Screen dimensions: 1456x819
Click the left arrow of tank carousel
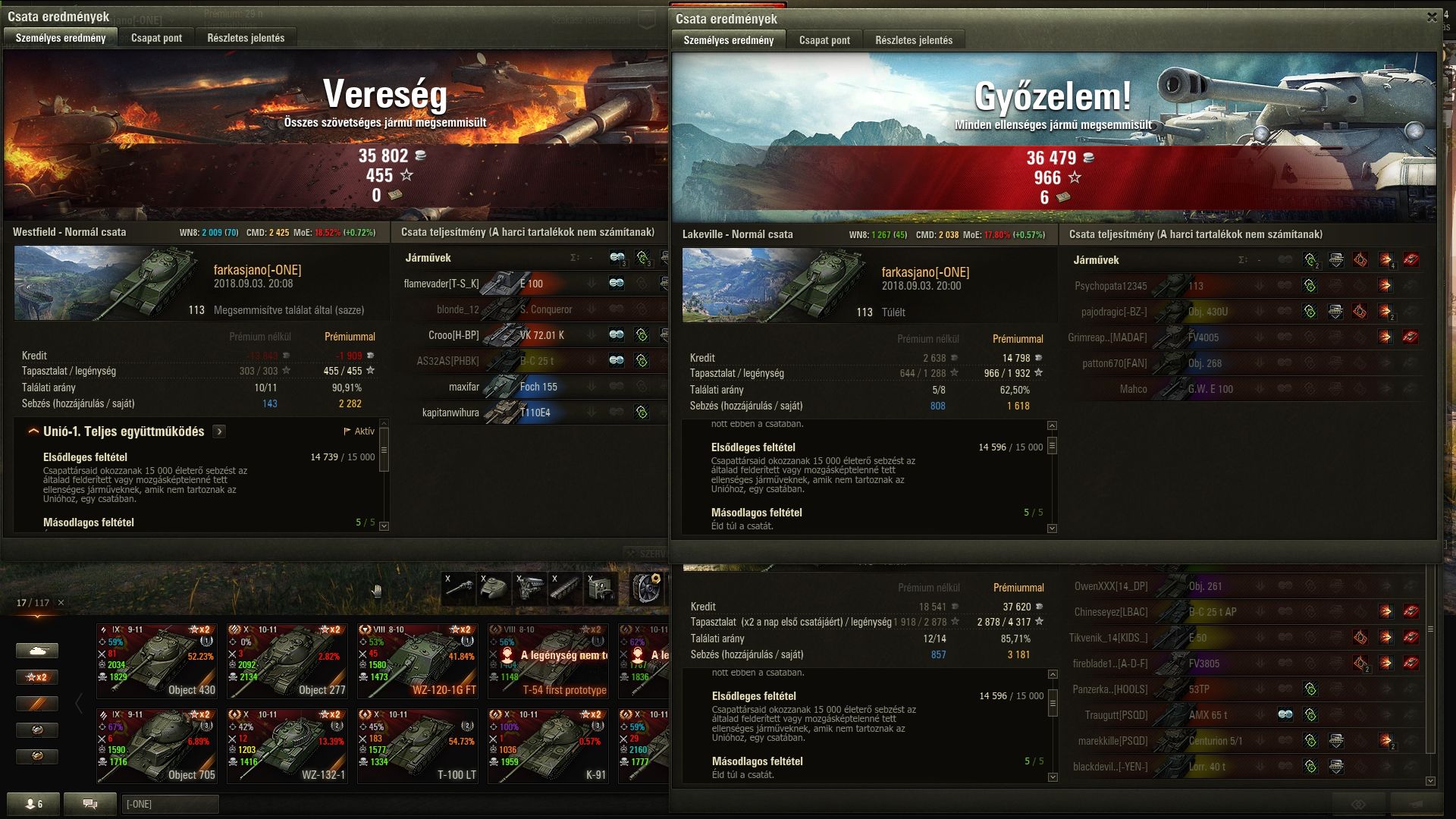pyautogui.click(x=79, y=704)
